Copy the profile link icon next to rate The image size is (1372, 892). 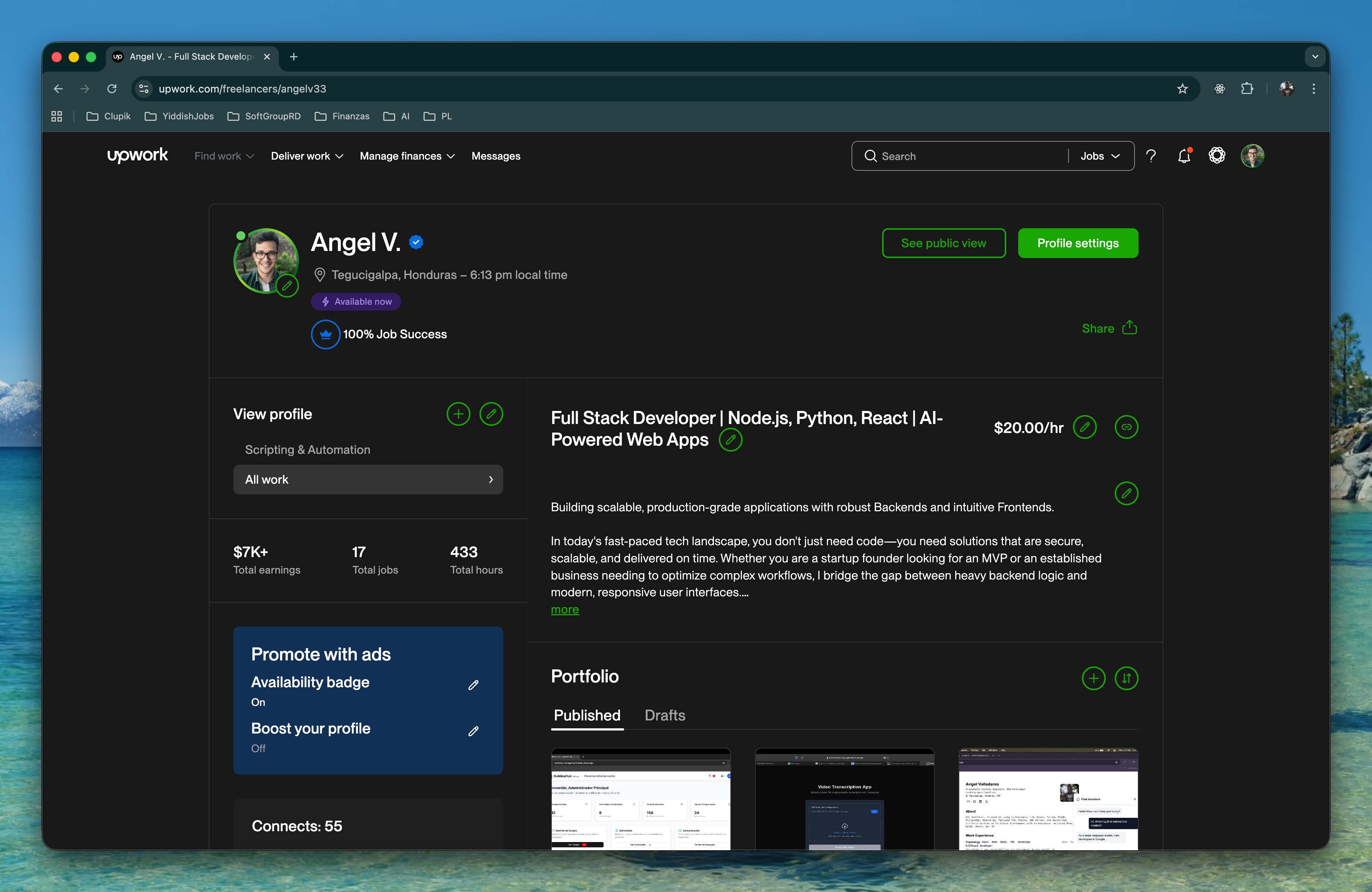1126,427
